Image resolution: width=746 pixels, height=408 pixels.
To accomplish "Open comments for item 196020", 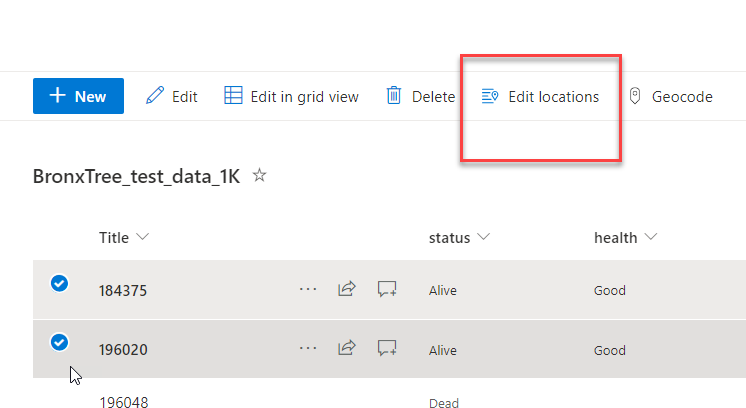I will pos(387,349).
